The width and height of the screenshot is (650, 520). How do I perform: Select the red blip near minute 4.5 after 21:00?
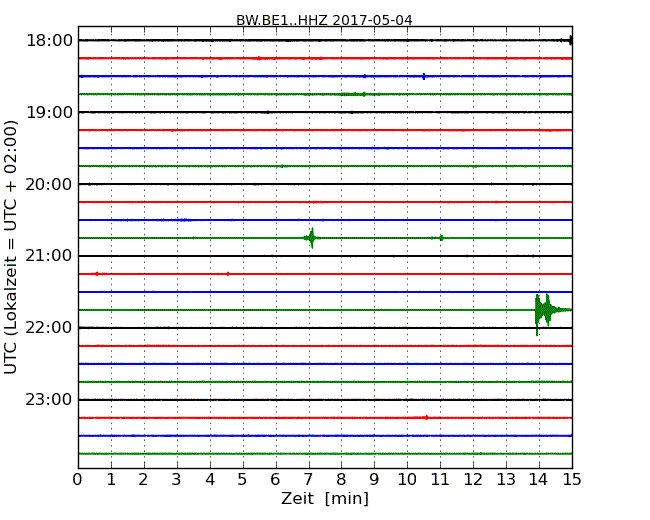228,274
